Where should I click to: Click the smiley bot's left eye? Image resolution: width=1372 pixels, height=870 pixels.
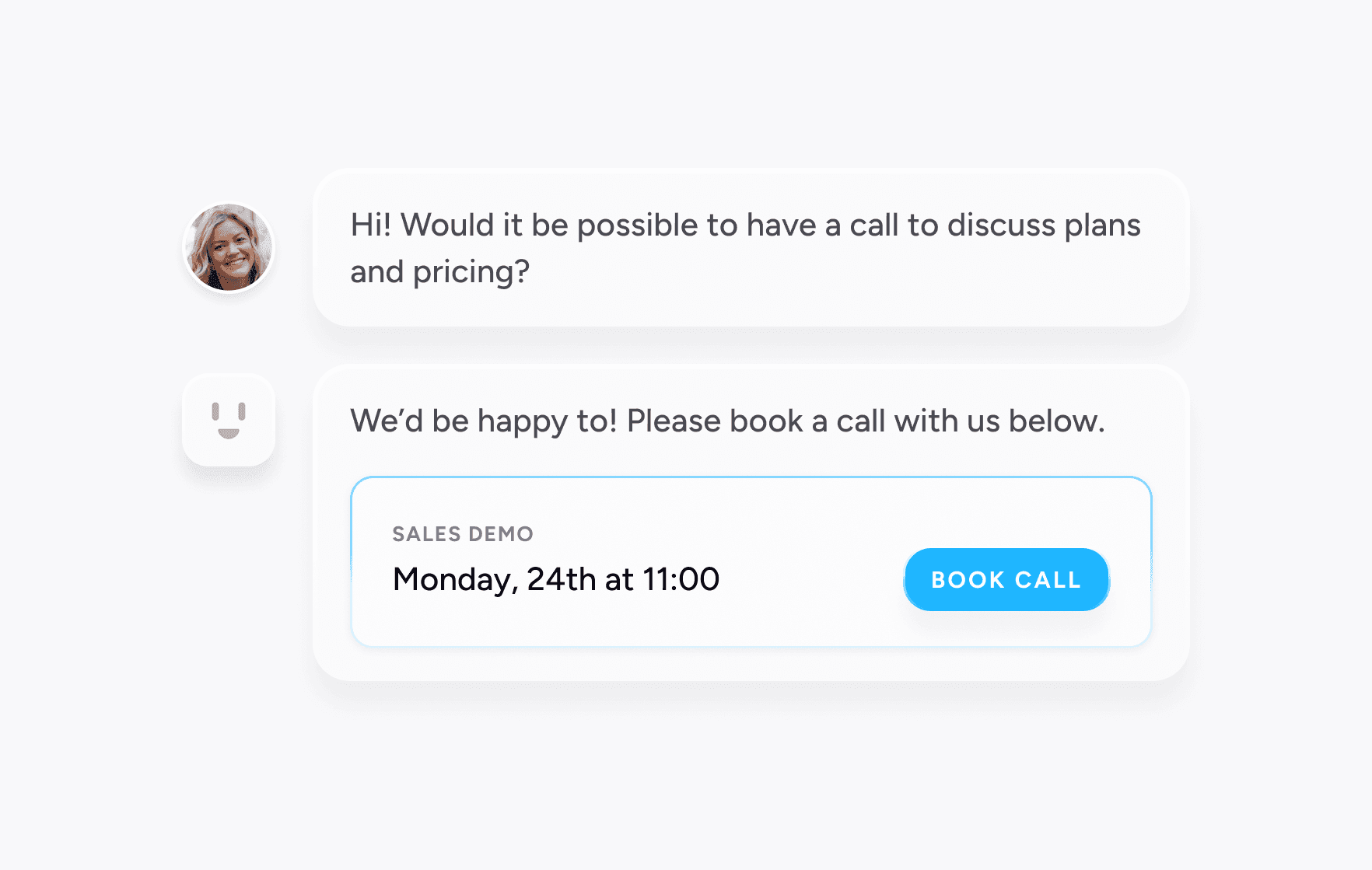[x=215, y=411]
